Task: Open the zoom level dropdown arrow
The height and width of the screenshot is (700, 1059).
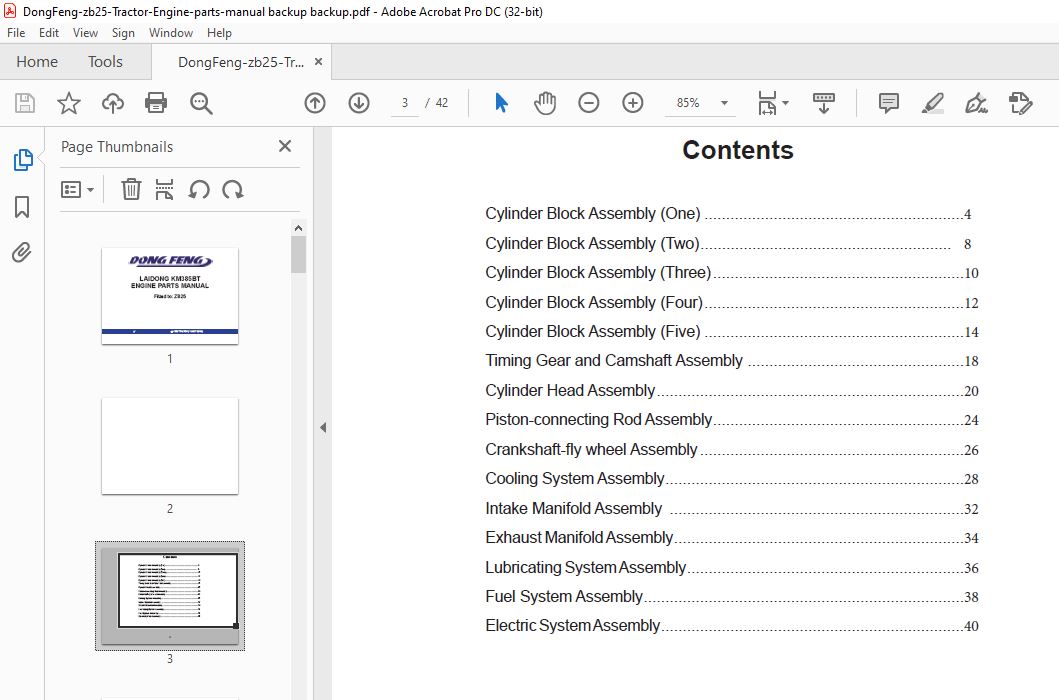Action: [x=724, y=103]
